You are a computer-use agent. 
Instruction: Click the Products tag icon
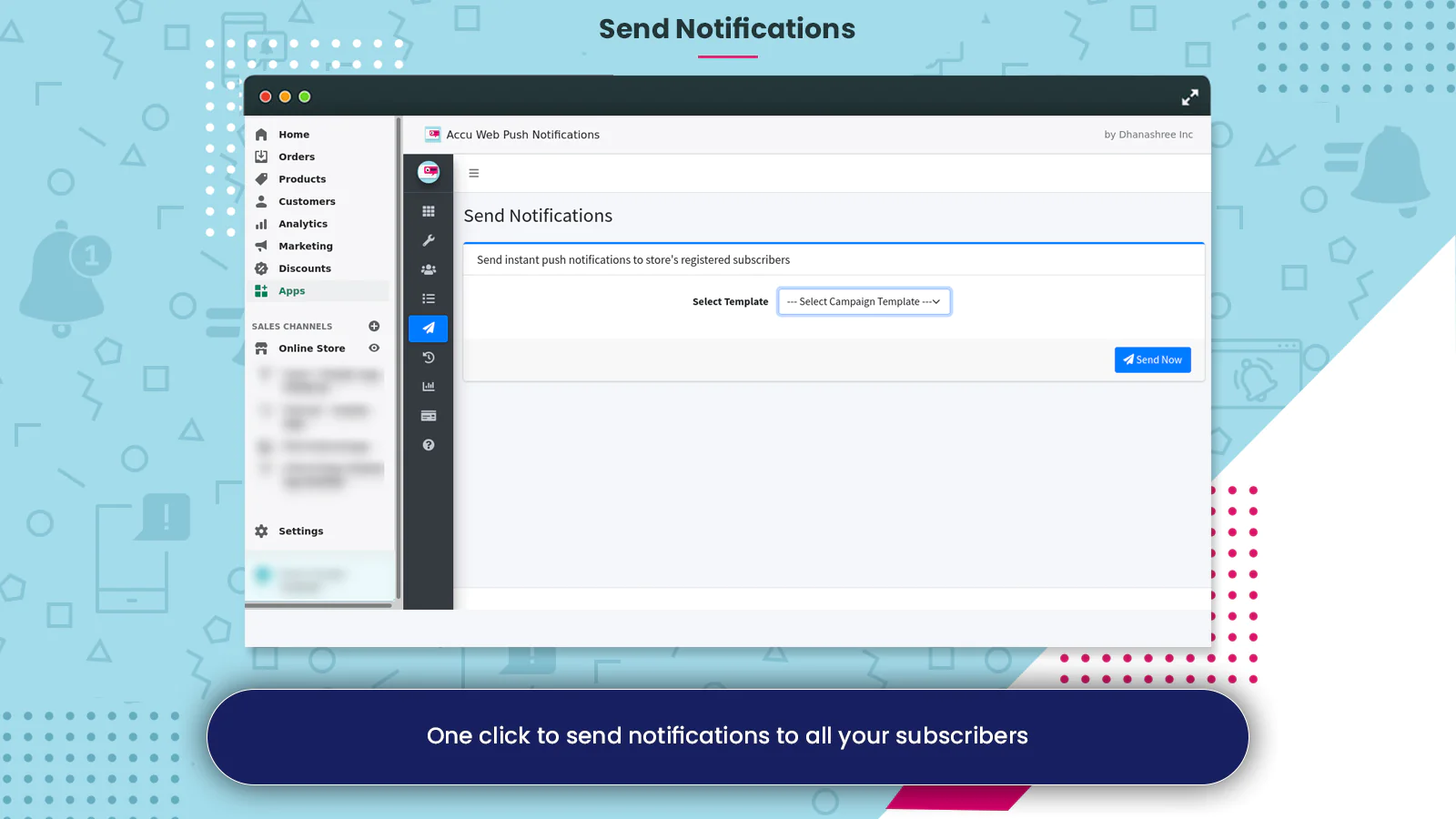pos(261,179)
